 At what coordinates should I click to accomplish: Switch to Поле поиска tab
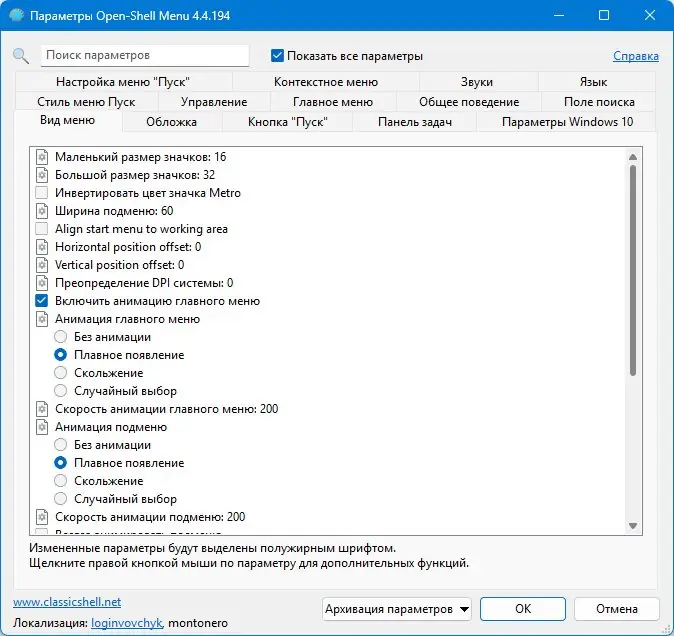pyautogui.click(x=599, y=102)
